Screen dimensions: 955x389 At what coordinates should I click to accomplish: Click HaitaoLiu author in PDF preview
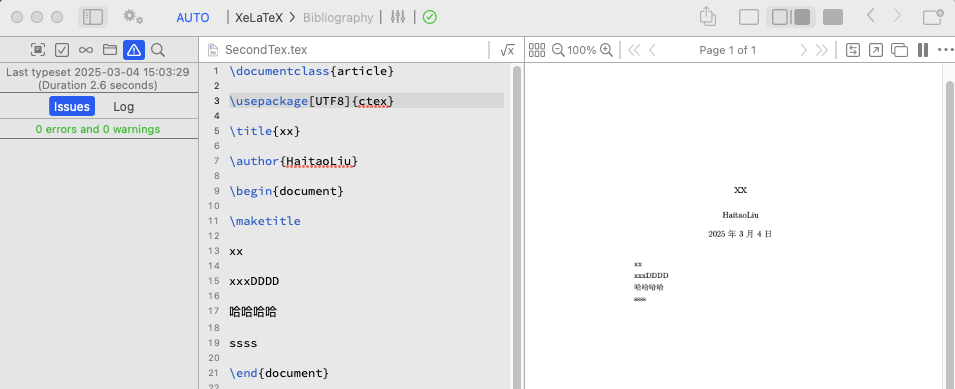740,215
